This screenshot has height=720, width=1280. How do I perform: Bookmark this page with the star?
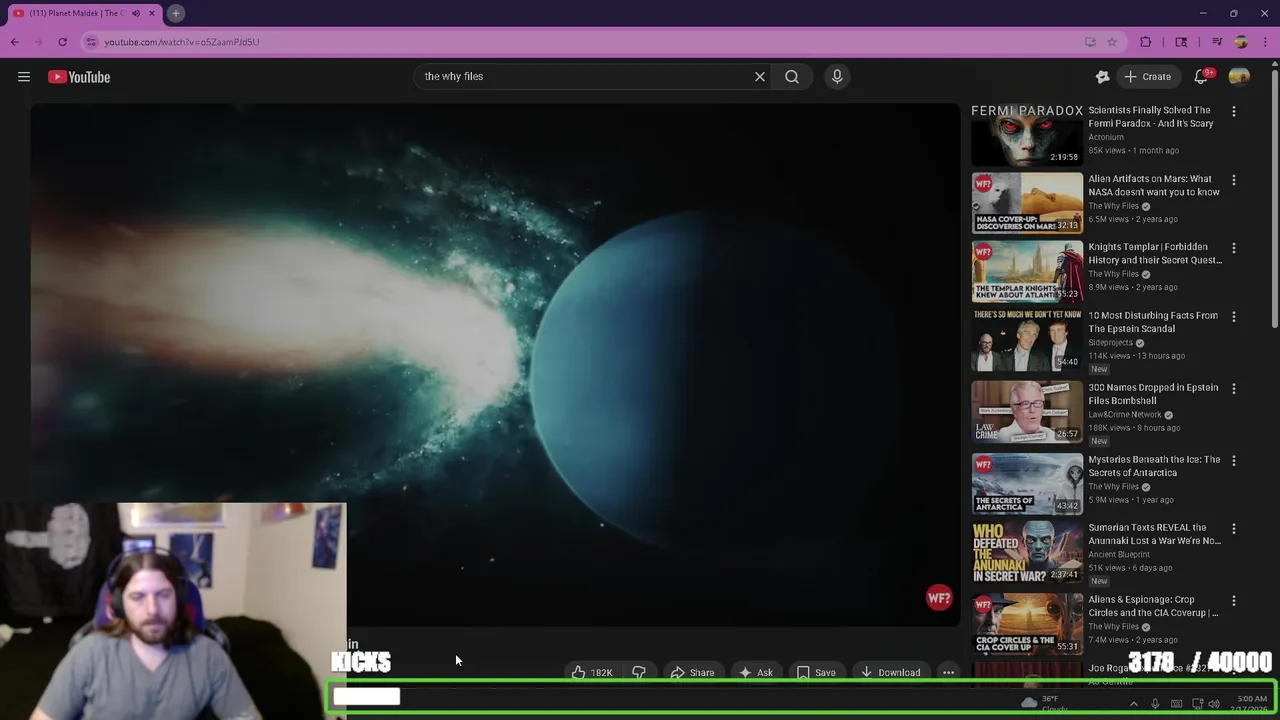(x=1112, y=42)
